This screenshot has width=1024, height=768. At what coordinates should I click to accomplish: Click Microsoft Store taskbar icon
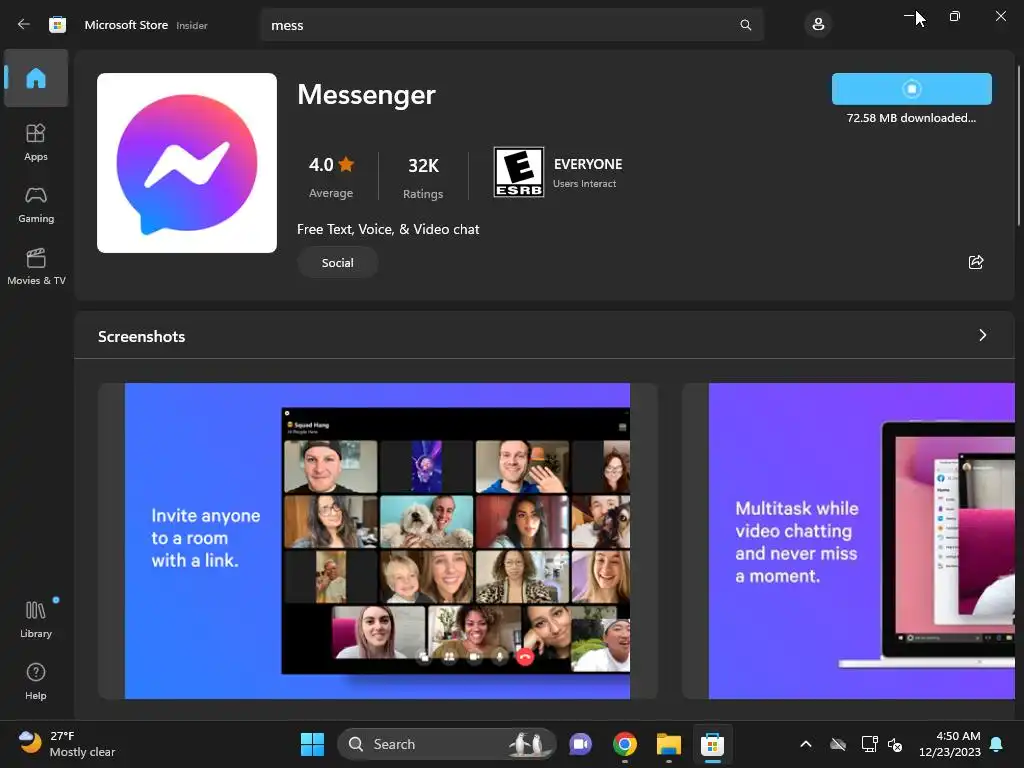[x=712, y=744]
